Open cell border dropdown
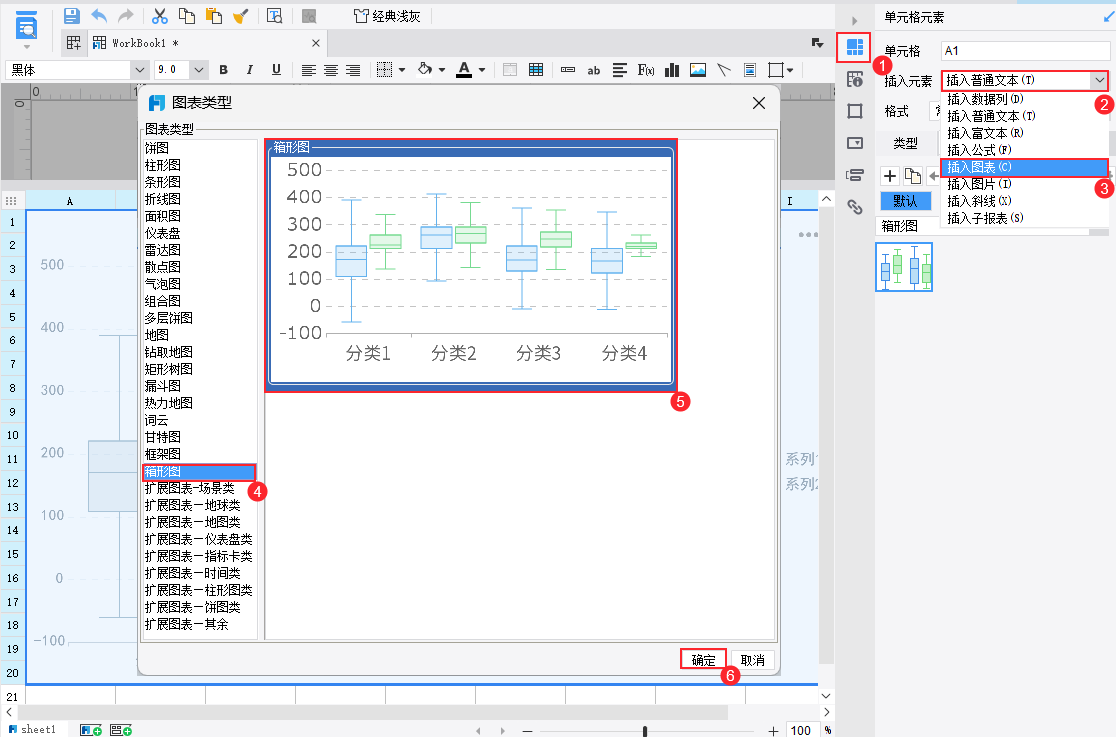This screenshot has width=1116, height=737. click(402, 70)
